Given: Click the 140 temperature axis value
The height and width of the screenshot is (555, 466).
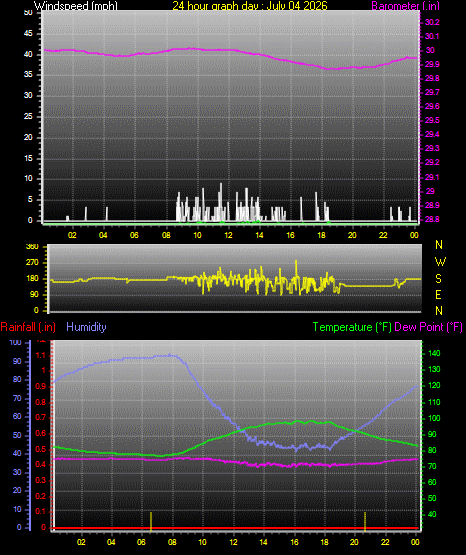Looking at the screenshot, I should click(x=434, y=354).
